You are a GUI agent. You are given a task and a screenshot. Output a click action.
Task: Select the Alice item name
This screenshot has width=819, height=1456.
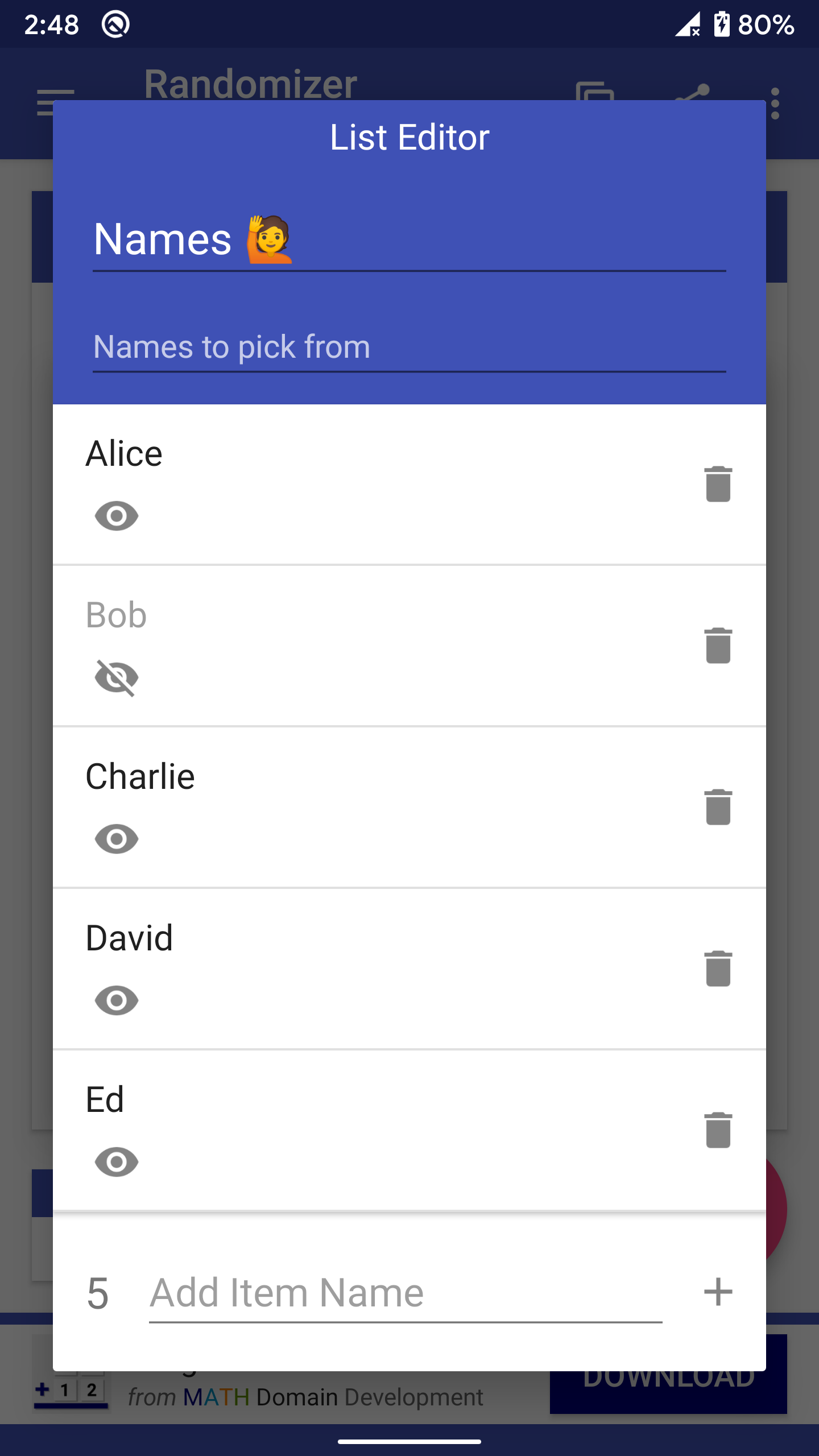pyautogui.click(x=124, y=454)
